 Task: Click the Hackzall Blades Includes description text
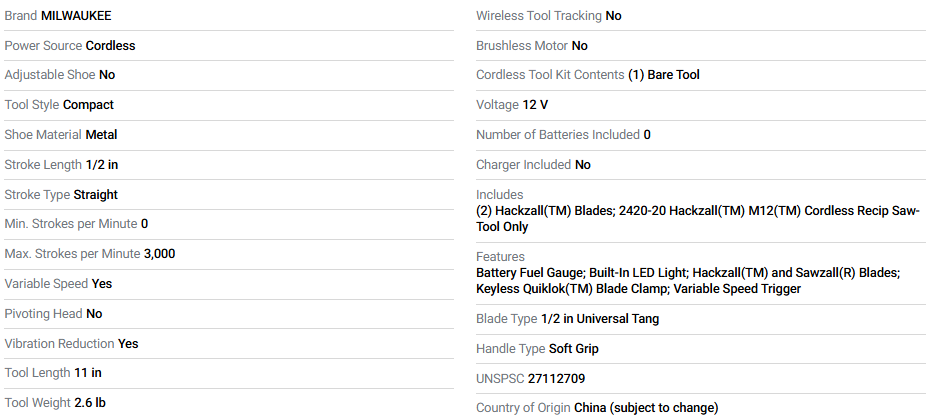[x=697, y=218]
